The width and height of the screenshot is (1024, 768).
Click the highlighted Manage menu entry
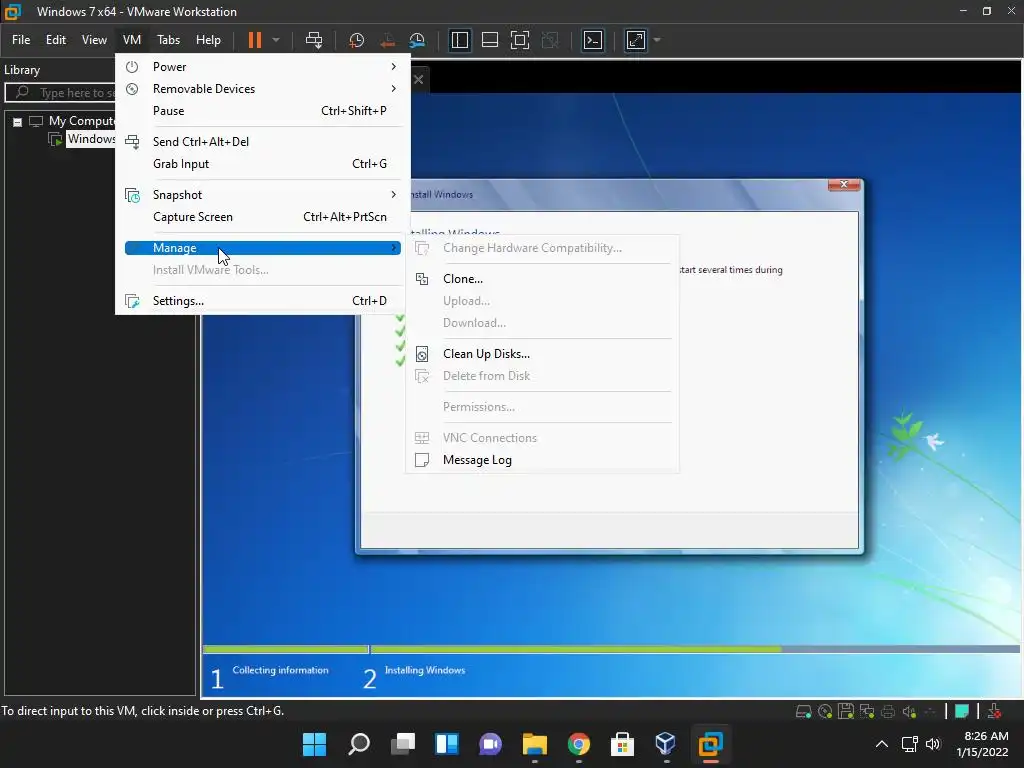pyautogui.click(x=263, y=248)
